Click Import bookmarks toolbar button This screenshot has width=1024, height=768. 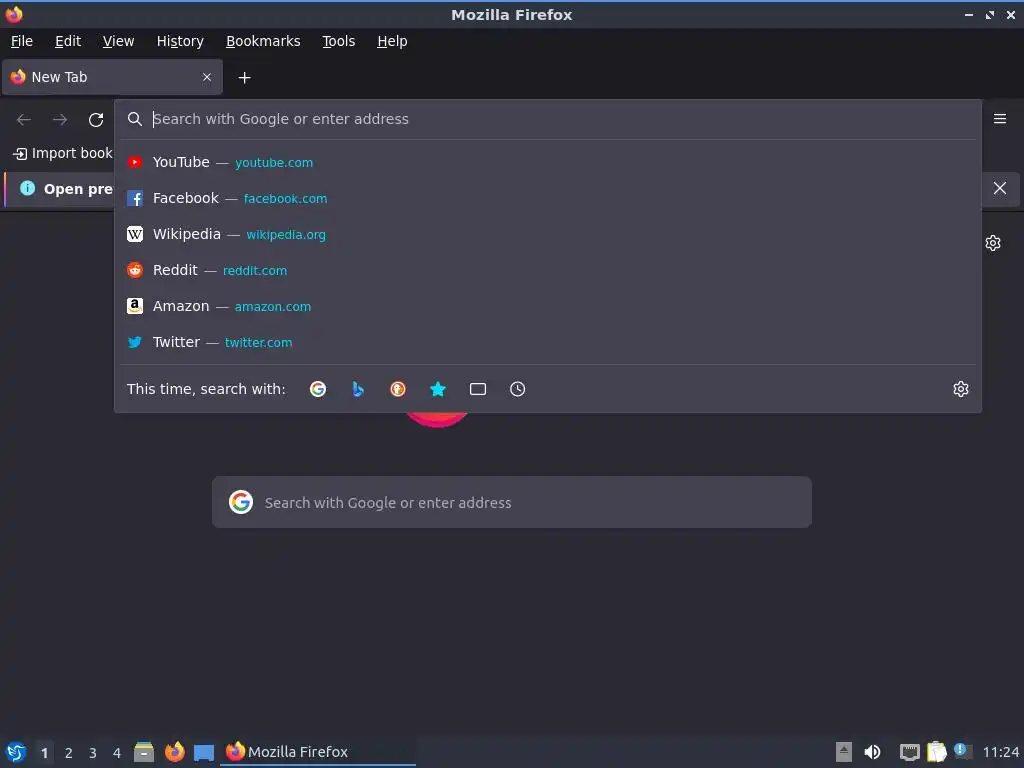63,153
